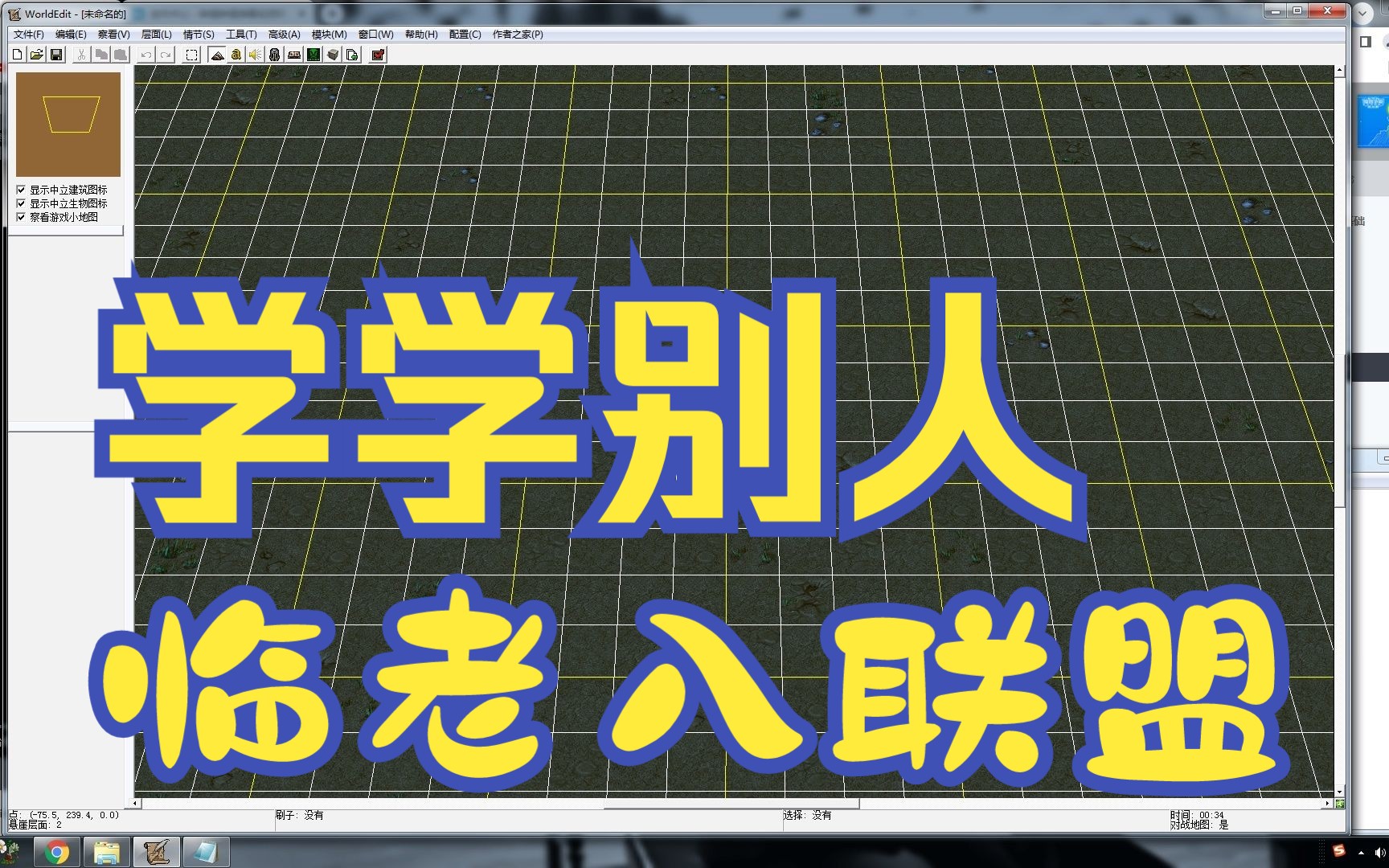This screenshot has width=1389, height=868.
Task: Click the 对战地图: 是 status text
Action: (x=1199, y=825)
